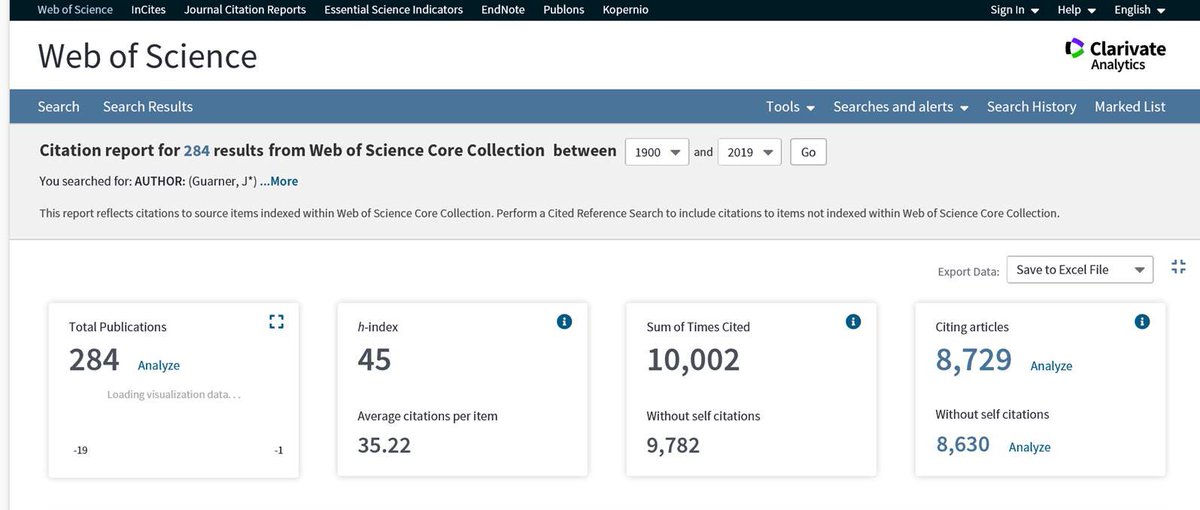Screen dimensions: 1200x510
Task: Open EndNote from top bar
Action: [503, 10]
